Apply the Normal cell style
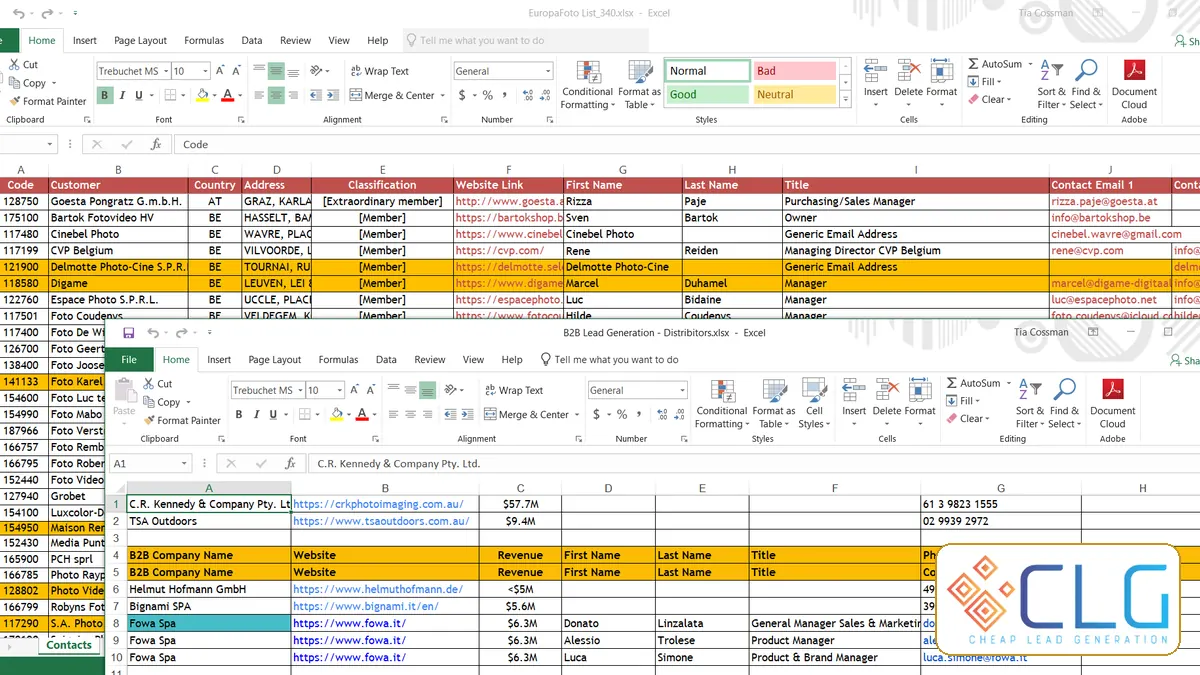This screenshot has width=1200, height=675. click(x=707, y=71)
